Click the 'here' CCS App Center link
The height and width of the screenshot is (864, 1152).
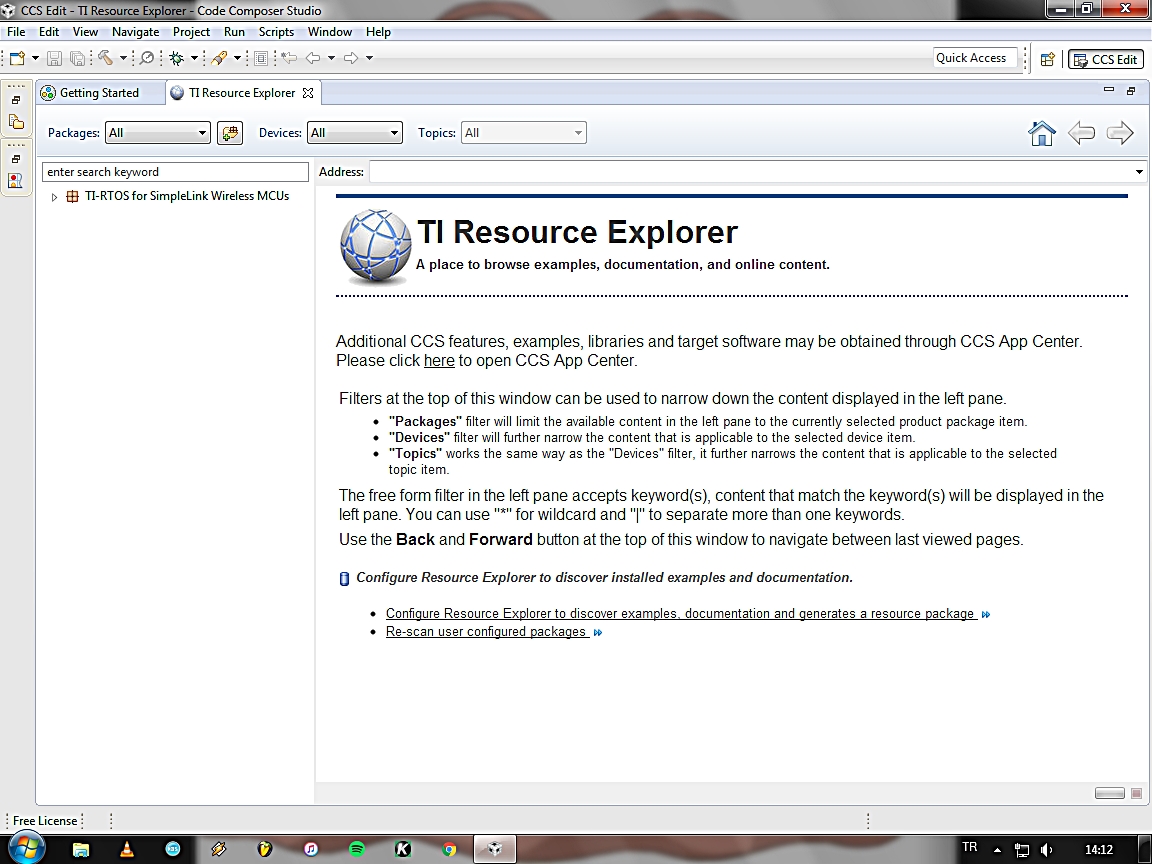439,361
